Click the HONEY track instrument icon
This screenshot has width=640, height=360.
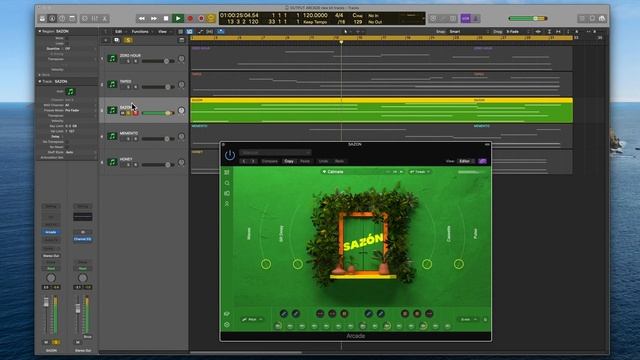(112, 162)
